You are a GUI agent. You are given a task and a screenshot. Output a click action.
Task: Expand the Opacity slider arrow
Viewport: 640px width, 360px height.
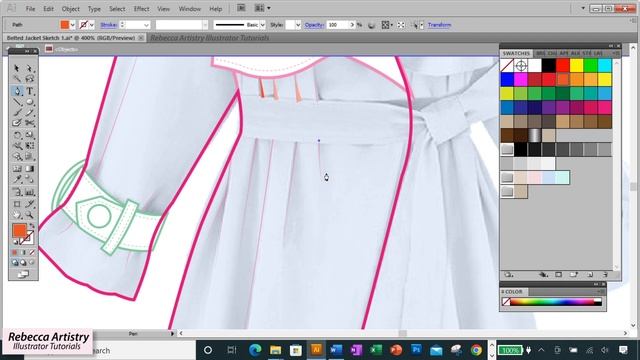(x=352, y=25)
